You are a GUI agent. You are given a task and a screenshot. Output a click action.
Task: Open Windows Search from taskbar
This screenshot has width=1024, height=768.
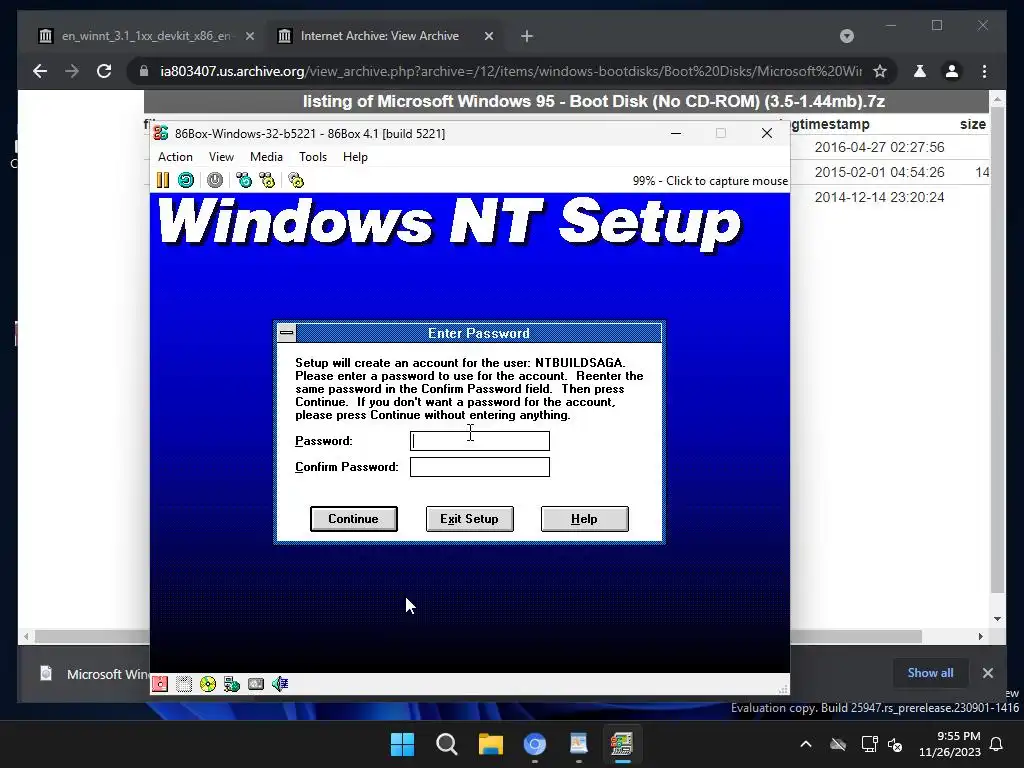447,744
